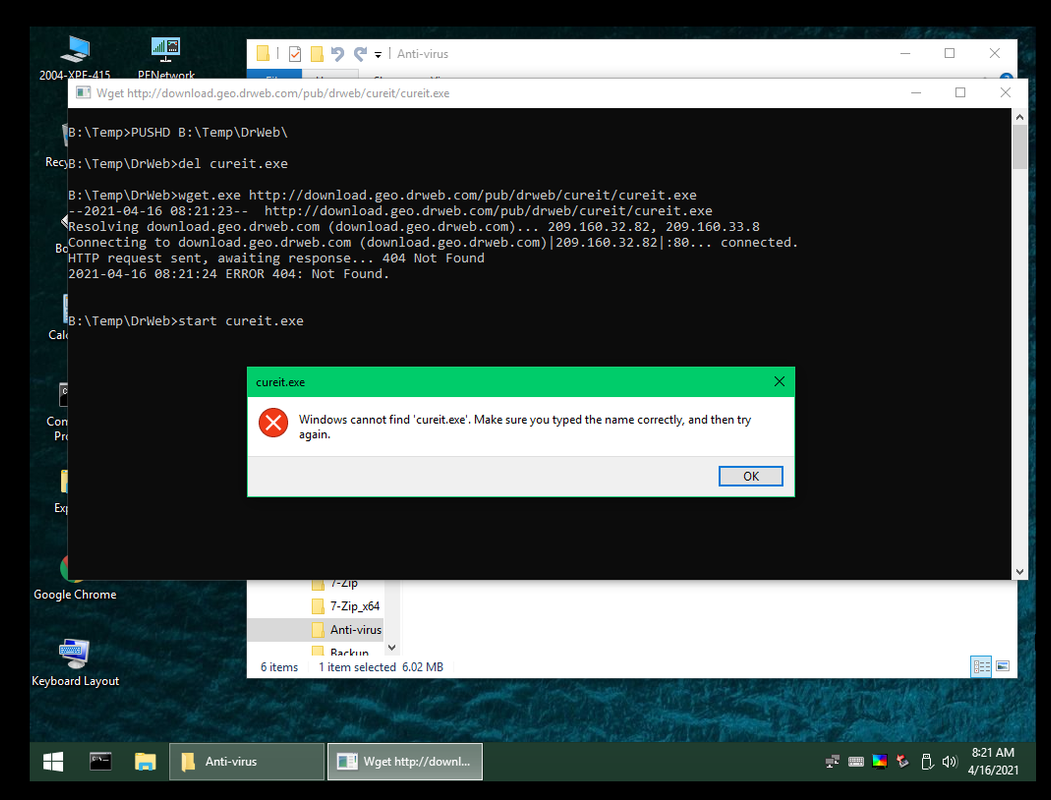
Task: Click the Wget console window title icon
Action: click(83, 92)
